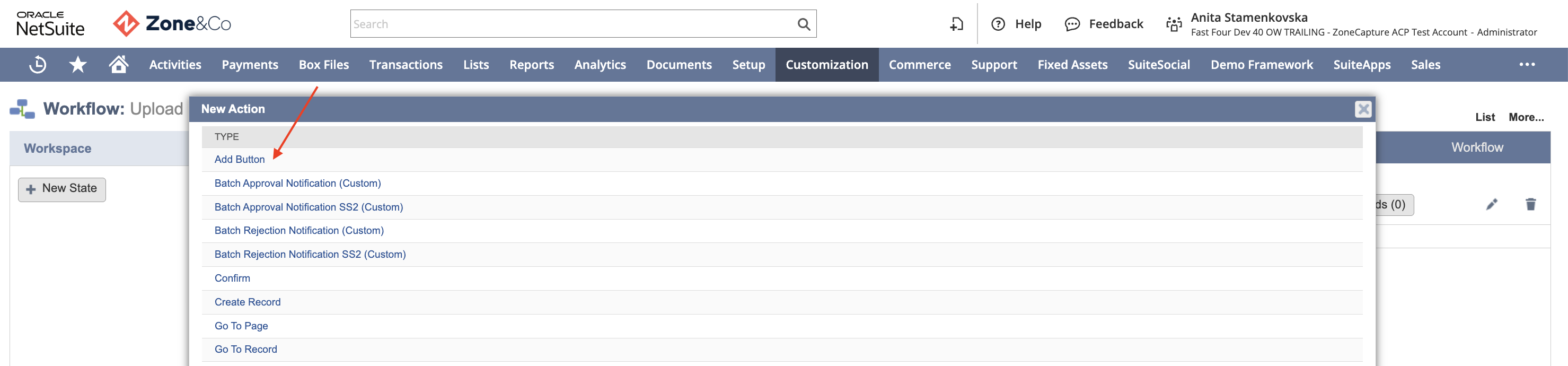Open the More... menu
Viewport: 1568px width, 366px height.
coord(1526,118)
